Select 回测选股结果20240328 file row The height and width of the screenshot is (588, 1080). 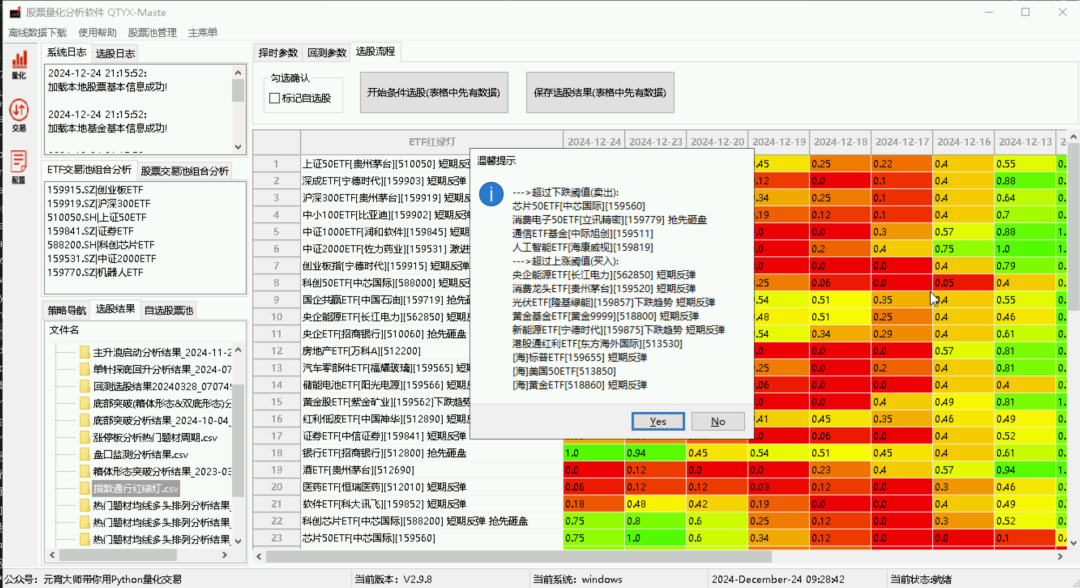pyautogui.click(x=162, y=386)
